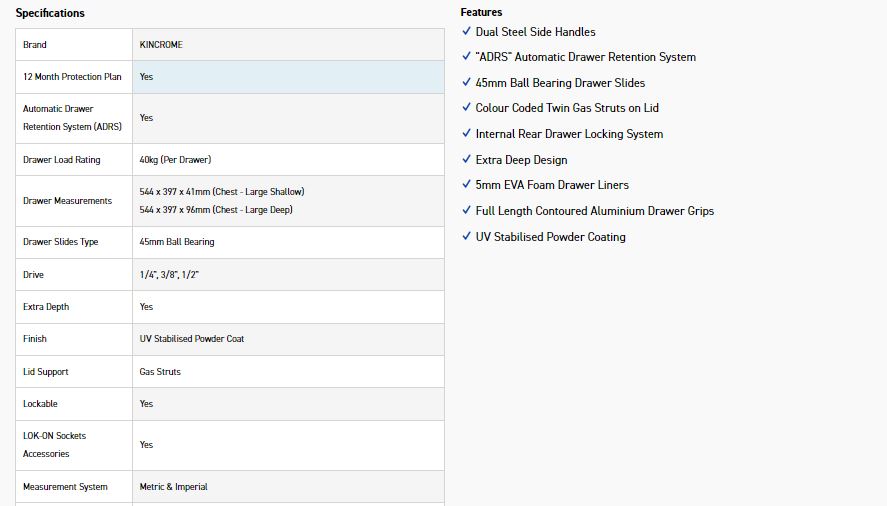The image size is (887, 506).
Task: Click the Features heading
Action: tap(481, 12)
